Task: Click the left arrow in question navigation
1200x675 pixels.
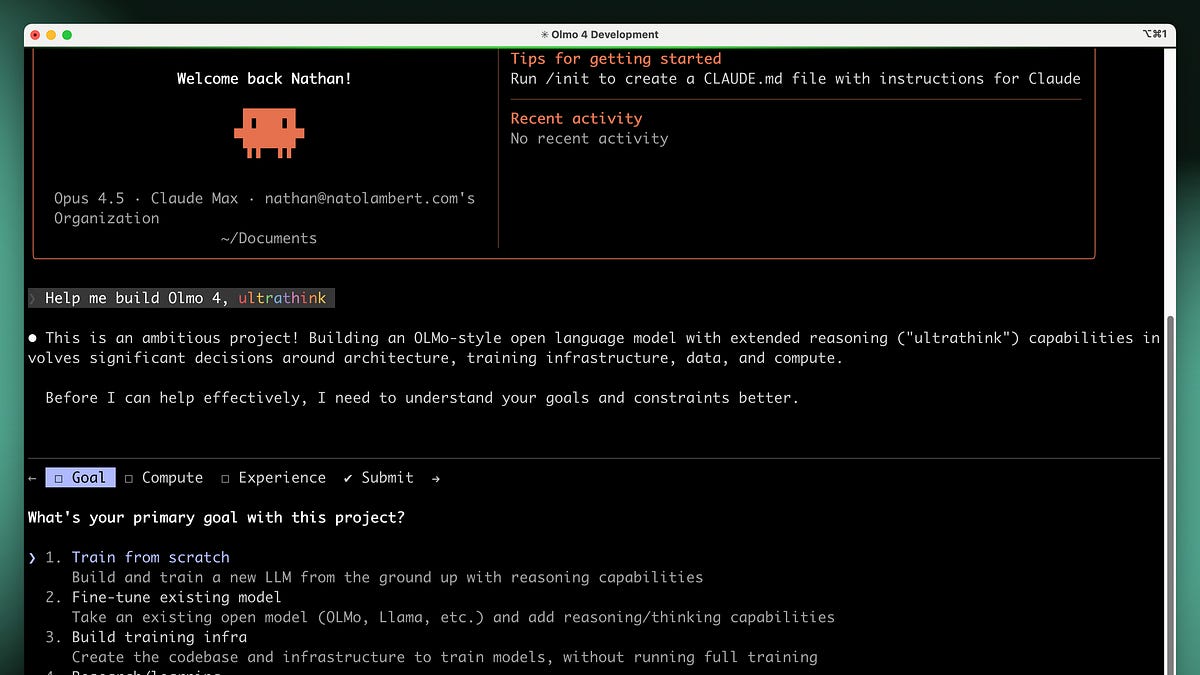Action: 32,478
